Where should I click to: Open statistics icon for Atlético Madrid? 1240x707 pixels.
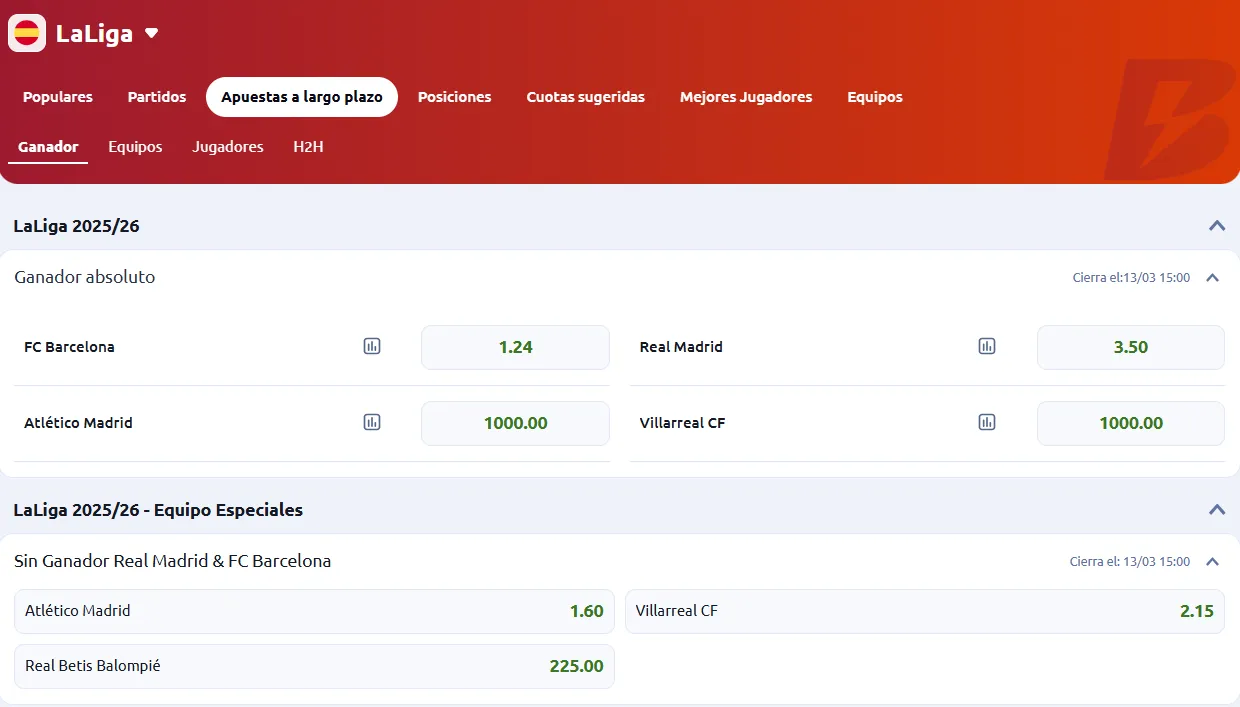click(372, 423)
